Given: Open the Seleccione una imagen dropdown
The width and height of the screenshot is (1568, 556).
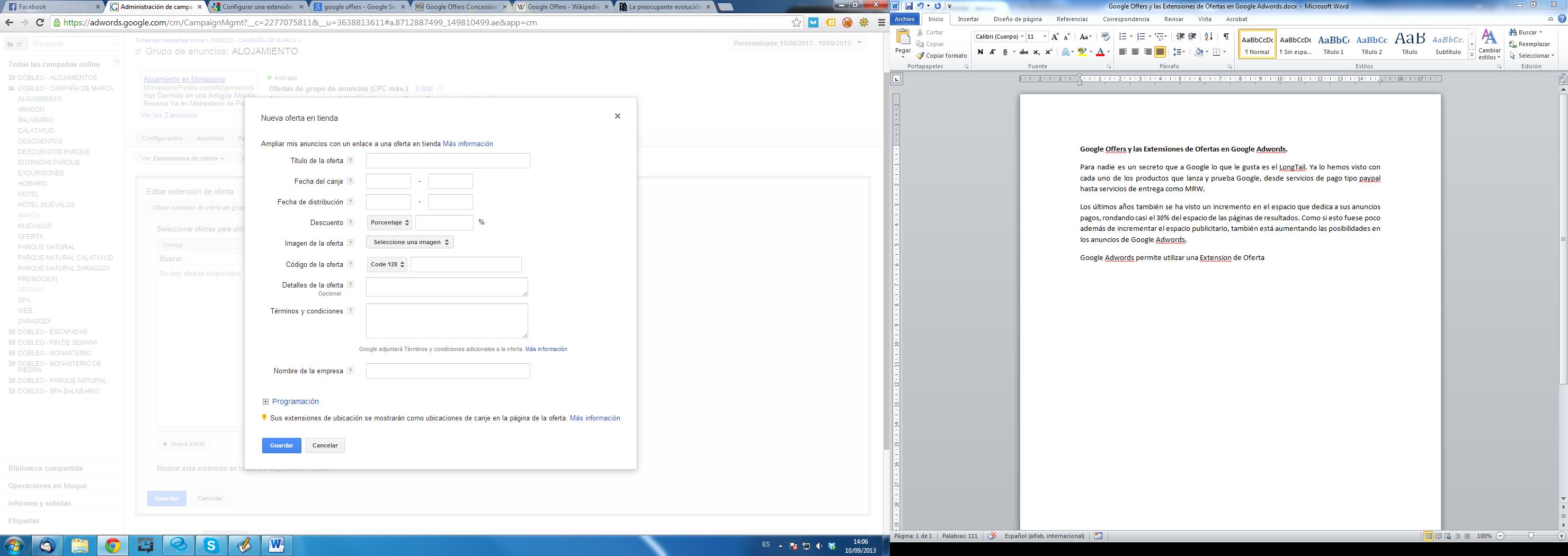Looking at the screenshot, I should [x=410, y=242].
